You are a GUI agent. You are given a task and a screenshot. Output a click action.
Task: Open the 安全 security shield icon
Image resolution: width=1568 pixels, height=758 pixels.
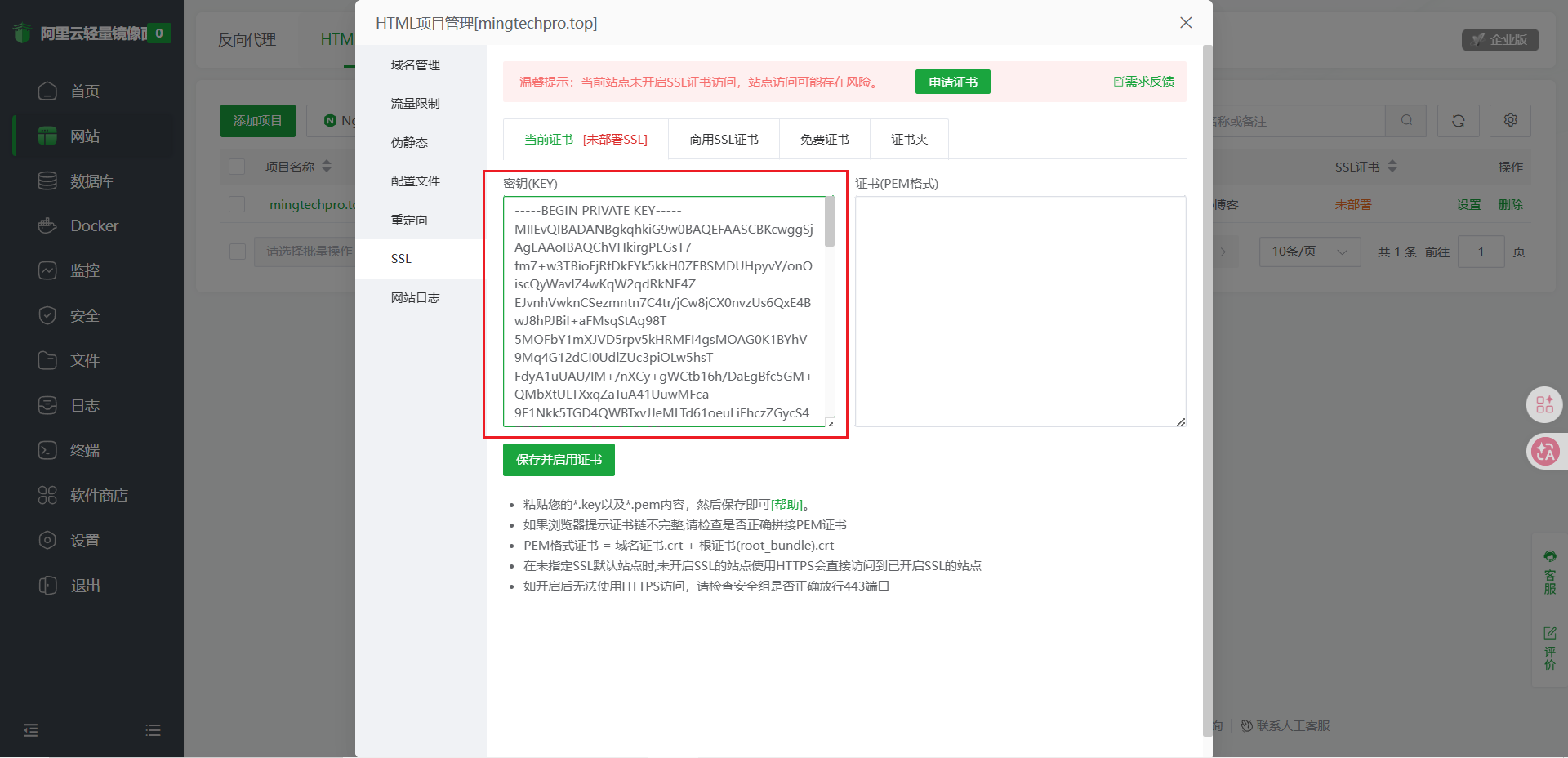[x=47, y=315]
